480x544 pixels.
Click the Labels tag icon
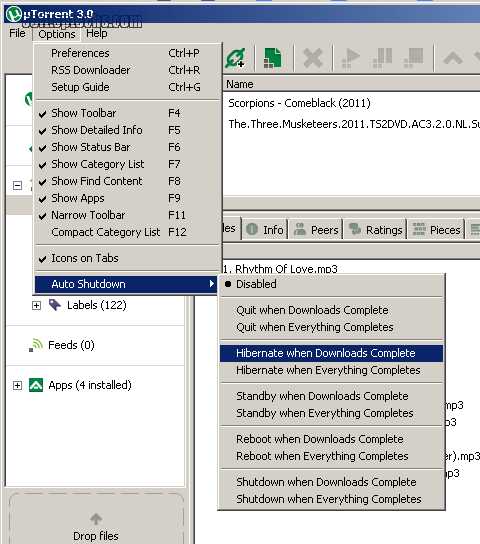(55, 305)
